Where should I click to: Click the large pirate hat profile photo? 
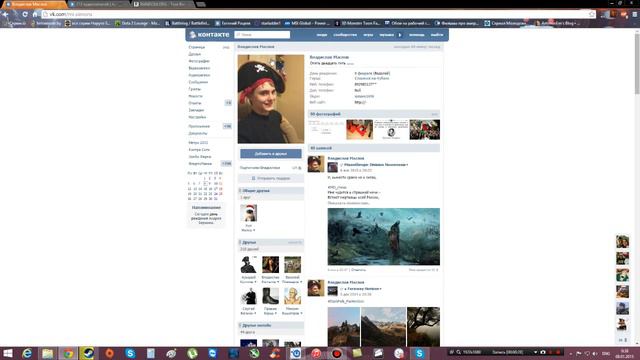tap(271, 99)
